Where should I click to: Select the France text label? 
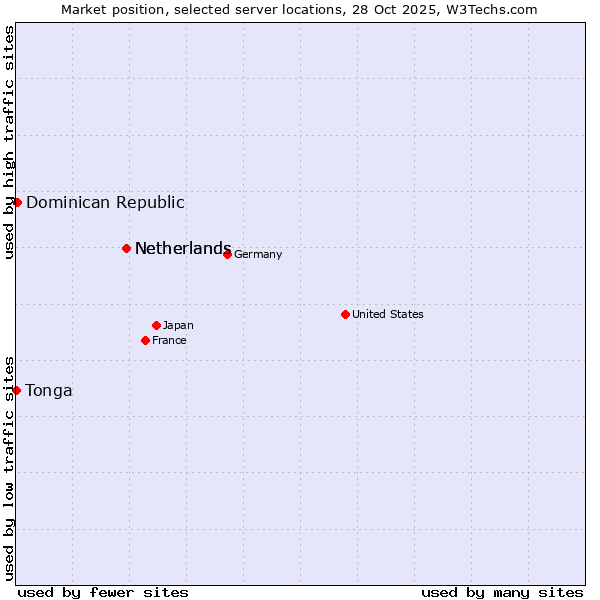point(169,340)
